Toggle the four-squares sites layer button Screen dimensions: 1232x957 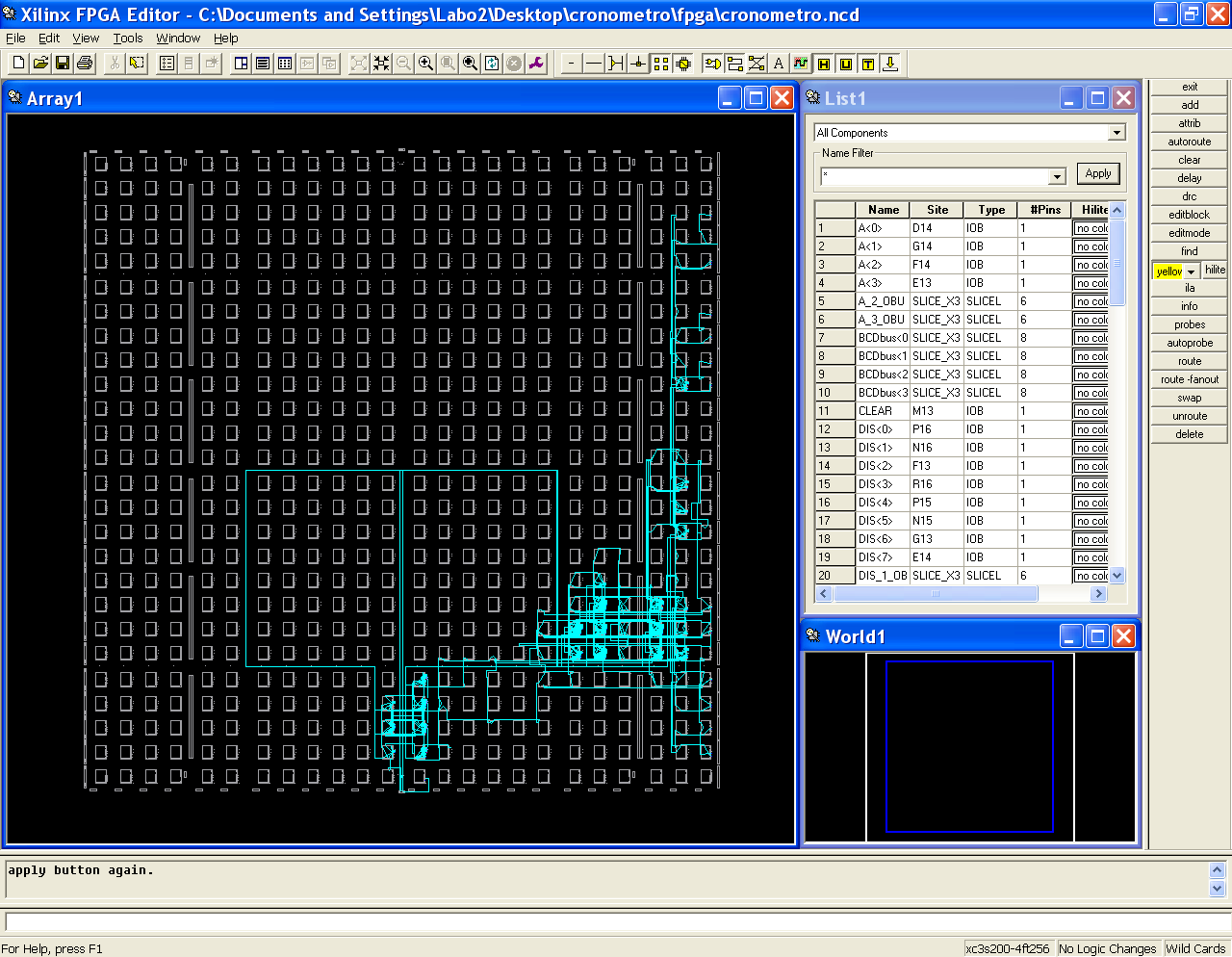pyautogui.click(x=660, y=63)
